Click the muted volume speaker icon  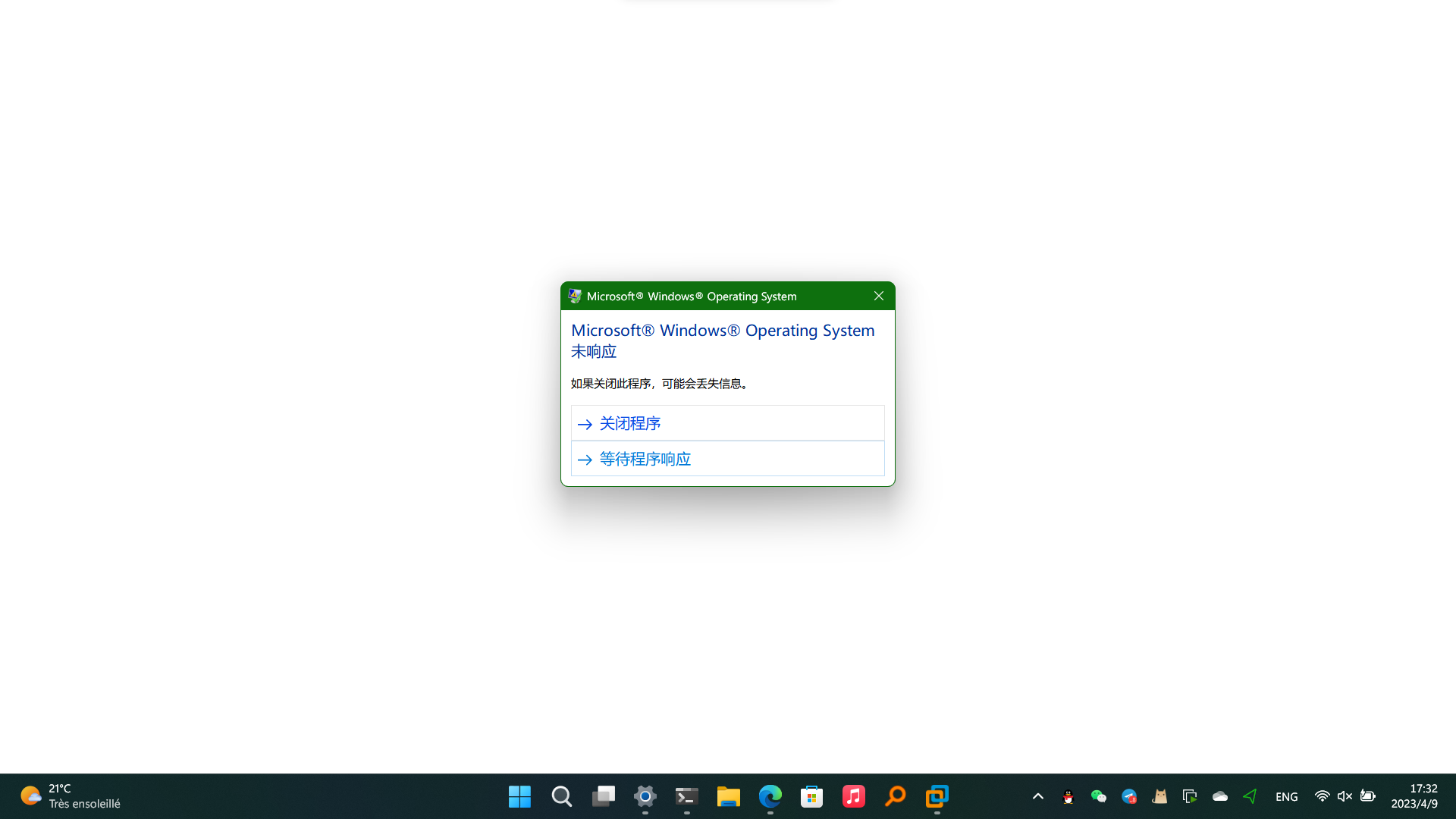coord(1345,796)
